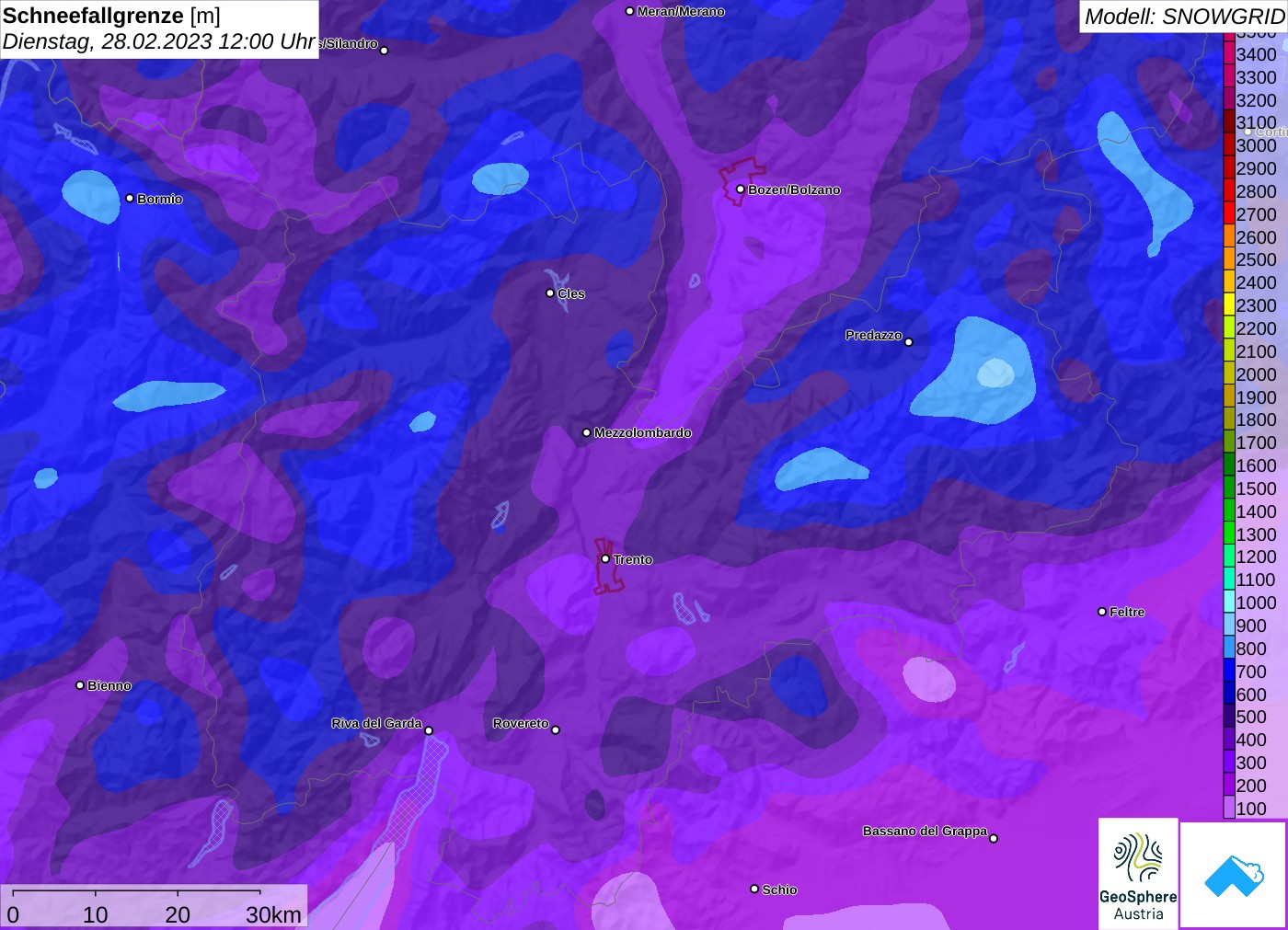1288x930 pixels.
Task: Click the 100 m legend color swatch
Action: (x=1229, y=809)
